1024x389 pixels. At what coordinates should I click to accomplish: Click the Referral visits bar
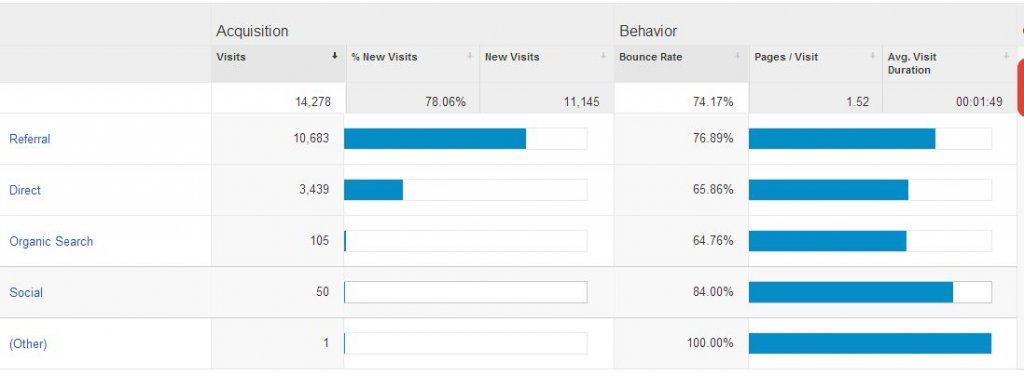435,138
